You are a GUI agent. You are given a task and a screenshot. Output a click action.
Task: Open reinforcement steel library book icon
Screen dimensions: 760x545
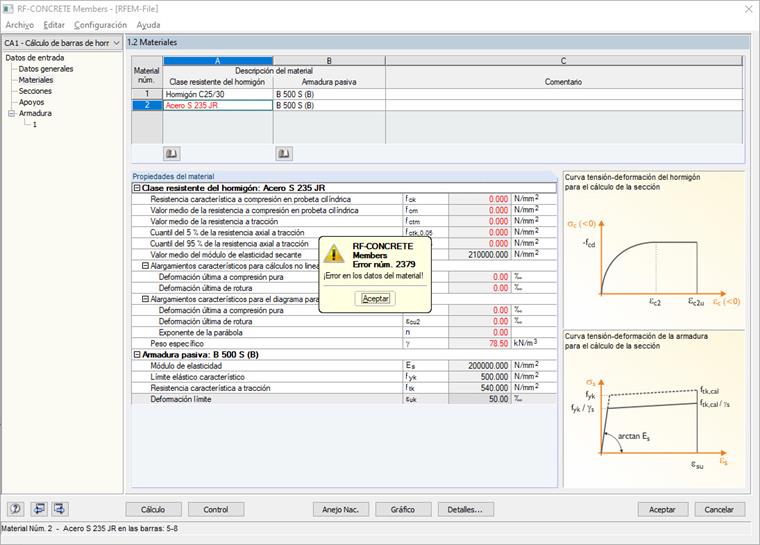tap(284, 154)
